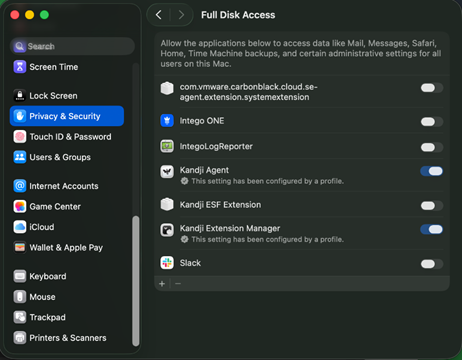This screenshot has height=360, width=462.
Task: Open Mouse settings
Action: pos(67,297)
